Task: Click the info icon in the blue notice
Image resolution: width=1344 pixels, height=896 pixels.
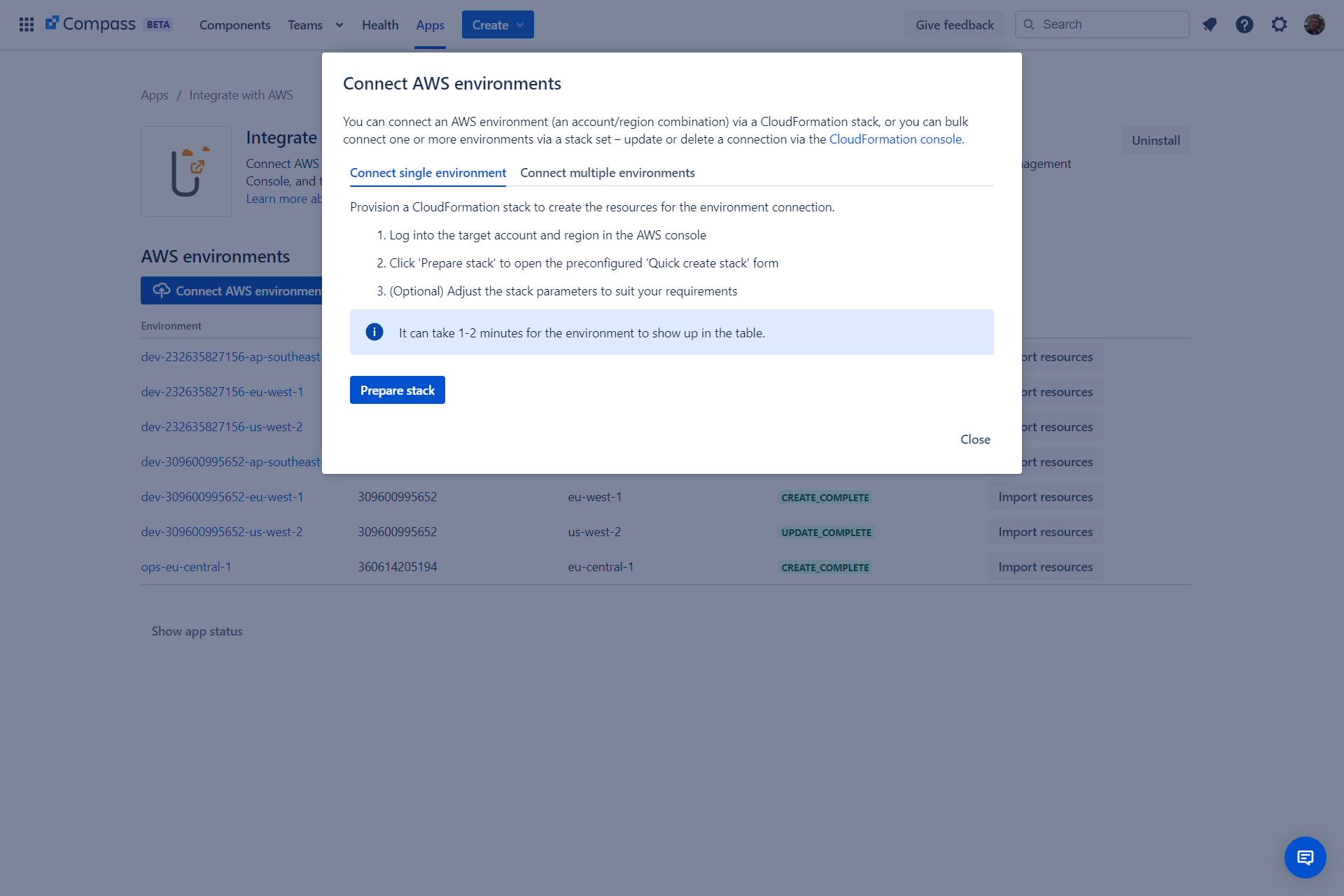Action: tap(374, 332)
